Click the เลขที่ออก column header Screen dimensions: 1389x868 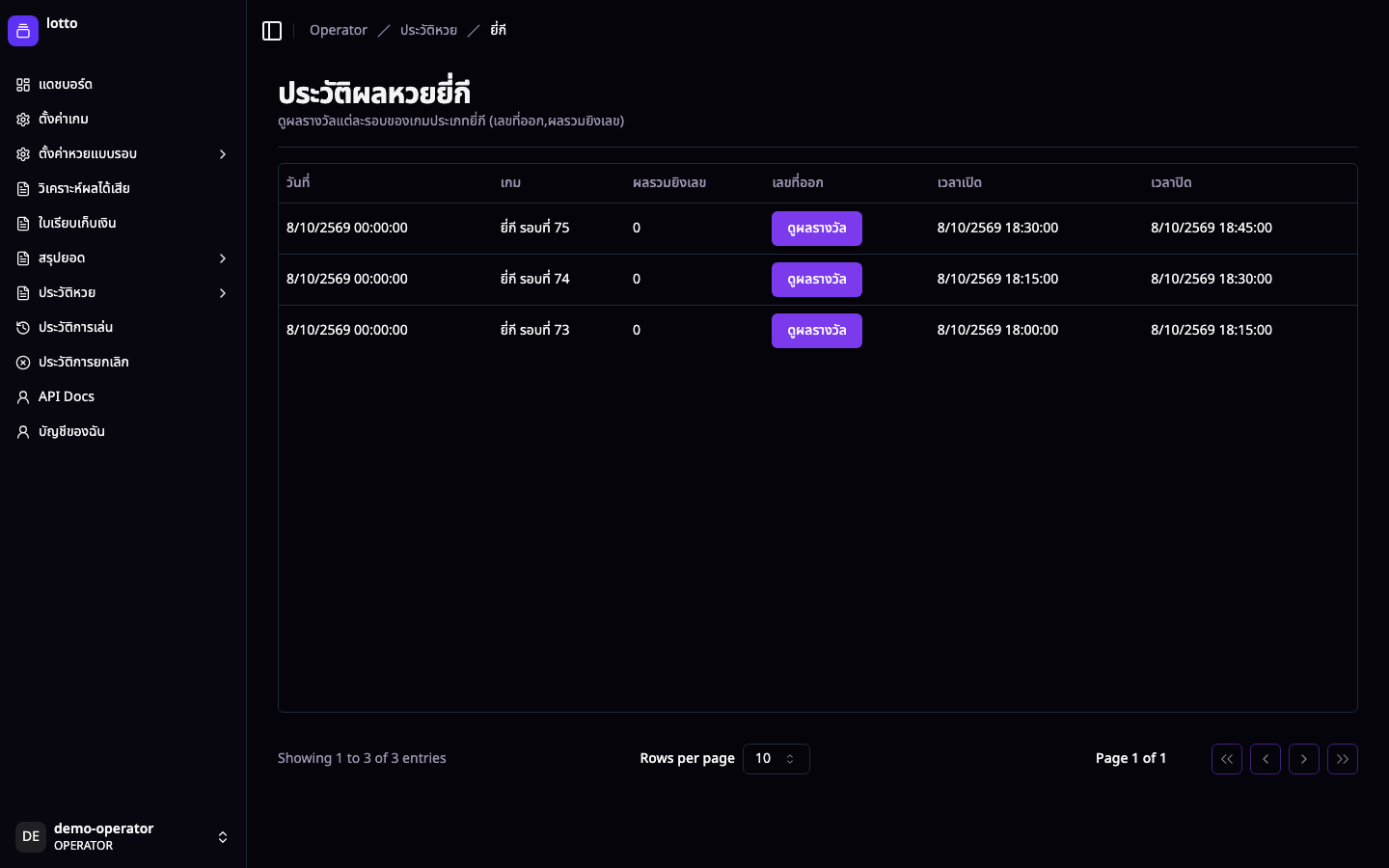(x=798, y=183)
